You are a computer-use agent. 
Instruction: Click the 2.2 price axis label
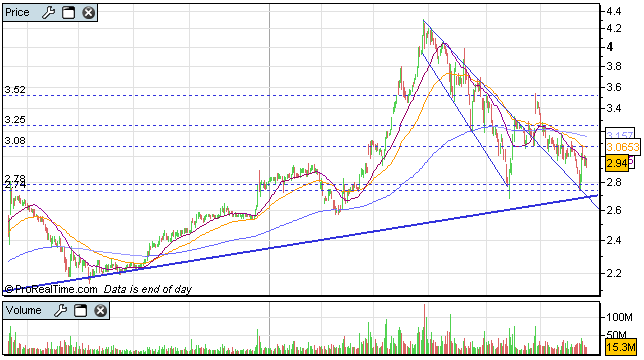(x=614, y=273)
